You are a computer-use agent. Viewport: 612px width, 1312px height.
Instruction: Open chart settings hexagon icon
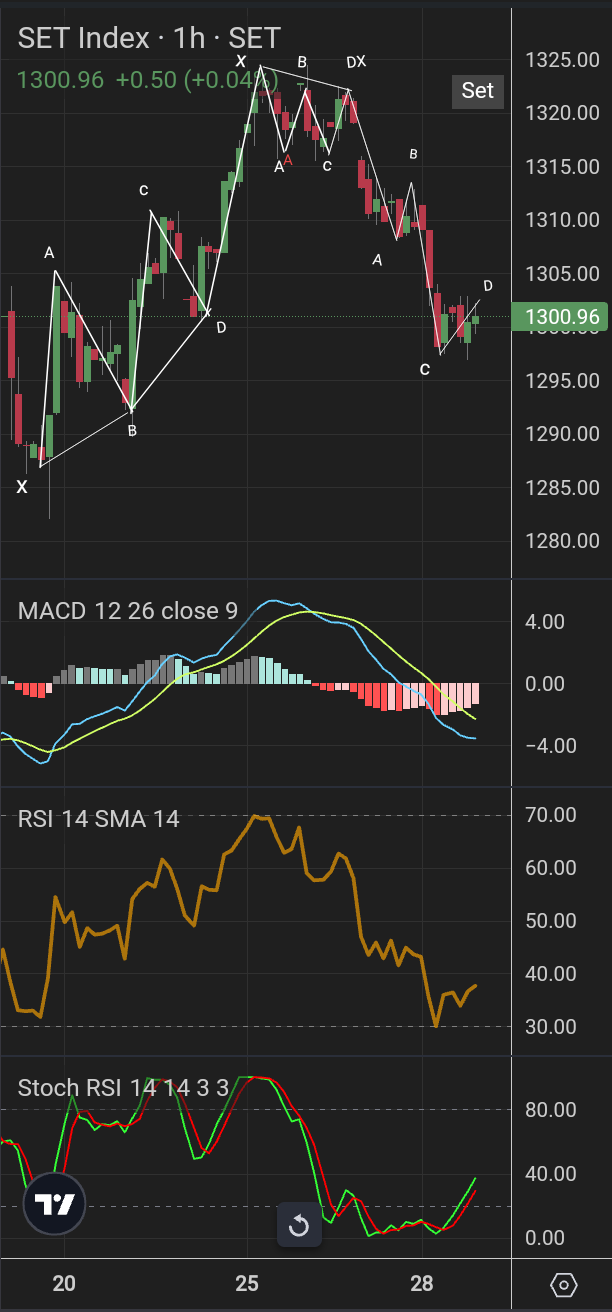tap(564, 1285)
